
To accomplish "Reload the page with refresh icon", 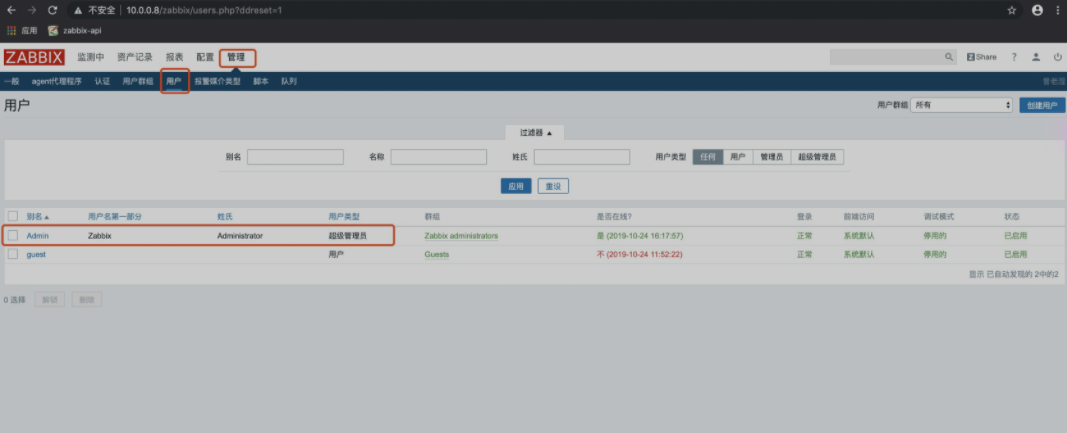I will [52, 10].
